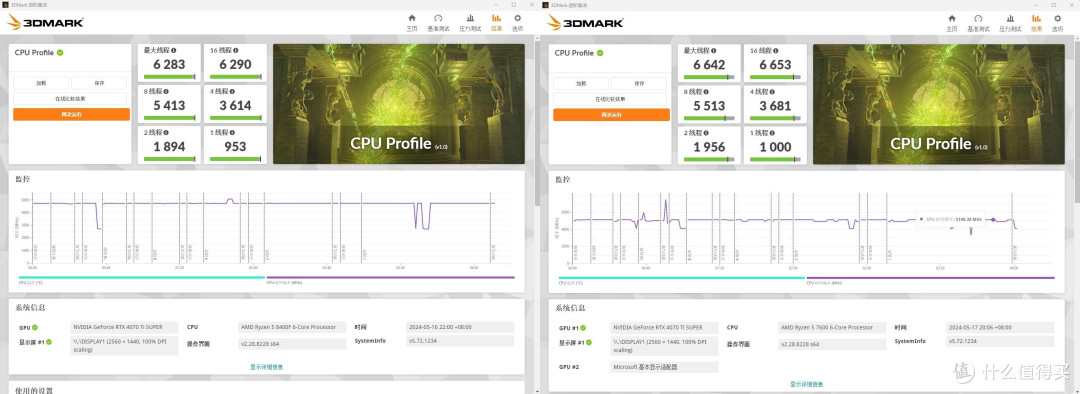The image size is (1080, 394).
Task: Click Load (加载) button in left window
Action: 41,83
